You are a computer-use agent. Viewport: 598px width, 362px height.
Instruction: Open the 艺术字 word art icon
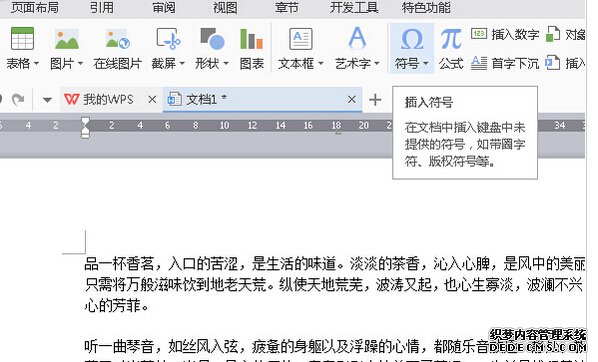point(357,38)
